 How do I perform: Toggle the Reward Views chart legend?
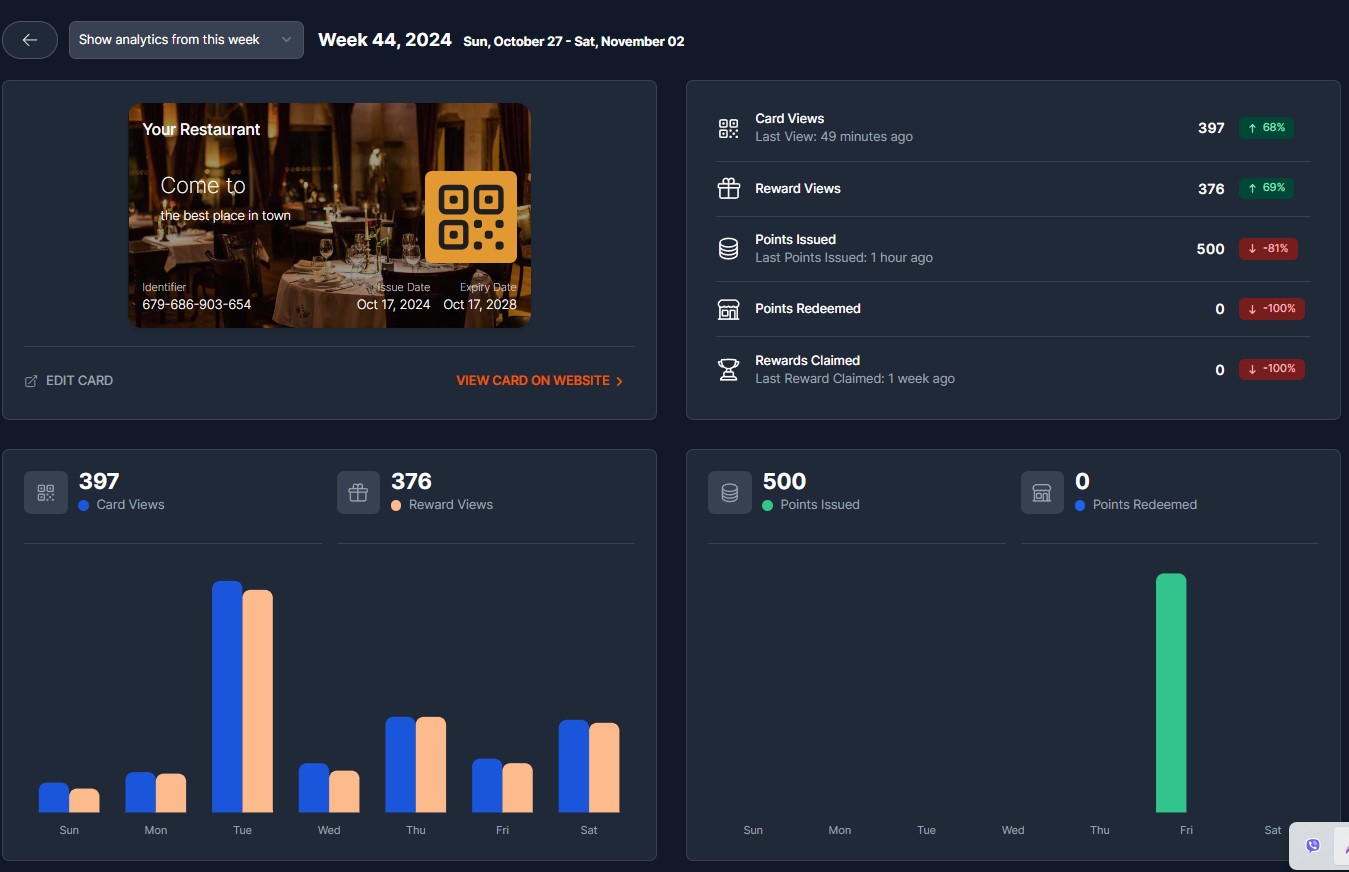[441, 505]
